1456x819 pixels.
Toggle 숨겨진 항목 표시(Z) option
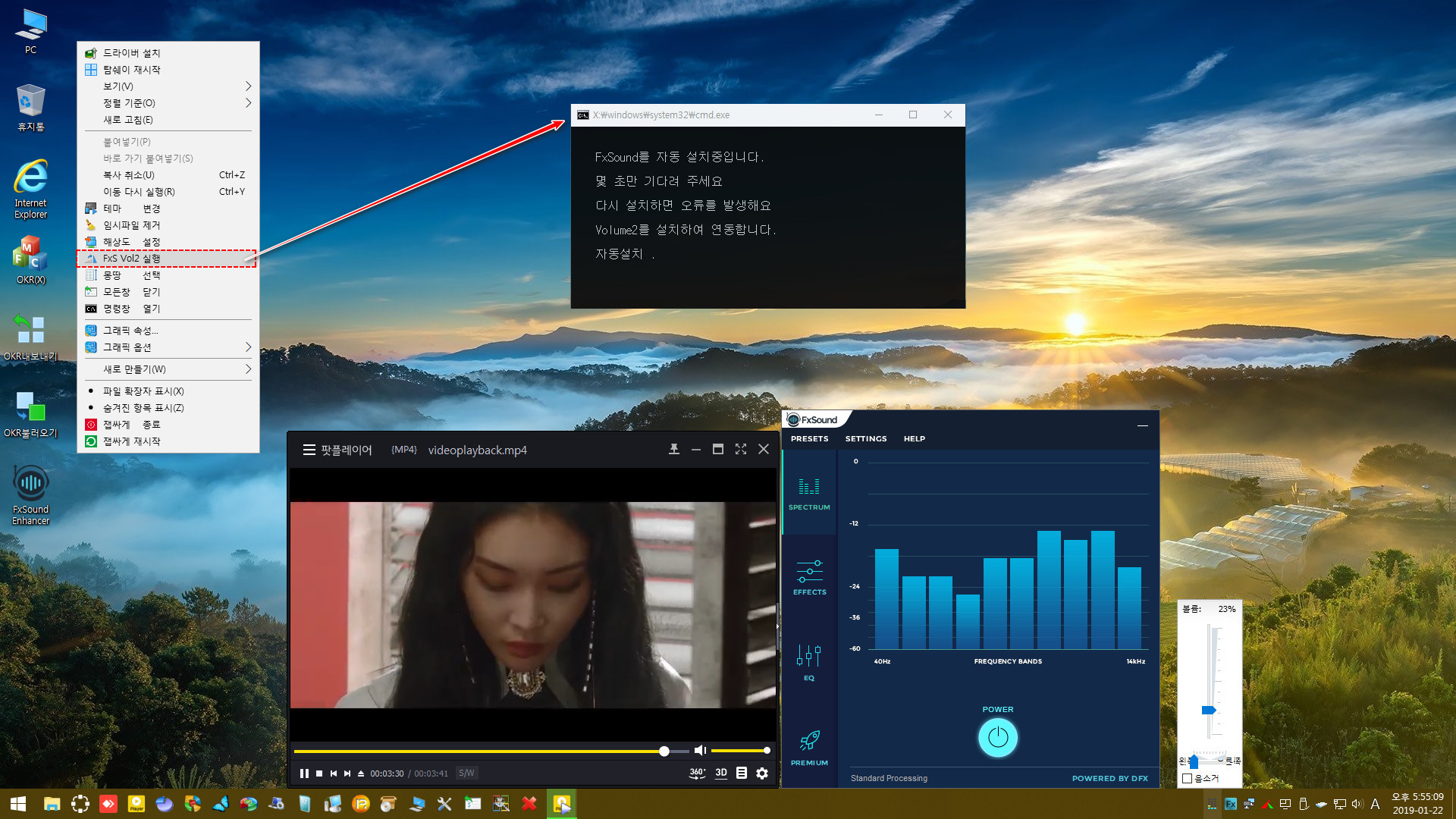pos(168,408)
